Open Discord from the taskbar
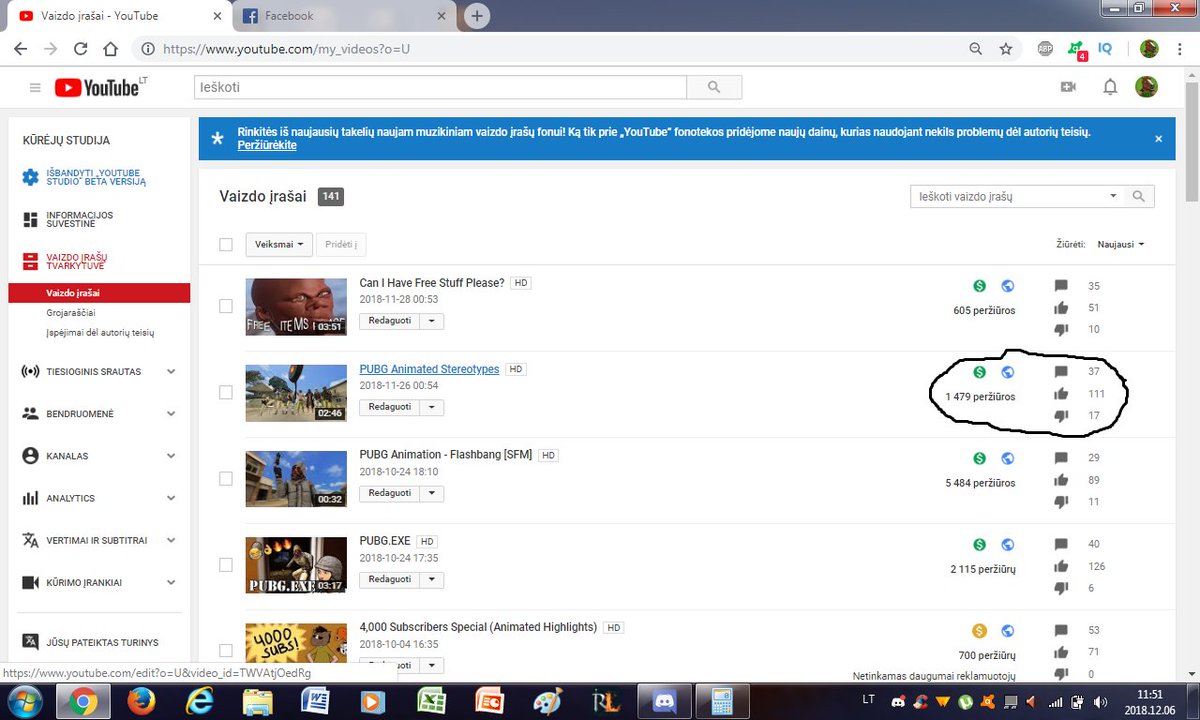 point(663,702)
